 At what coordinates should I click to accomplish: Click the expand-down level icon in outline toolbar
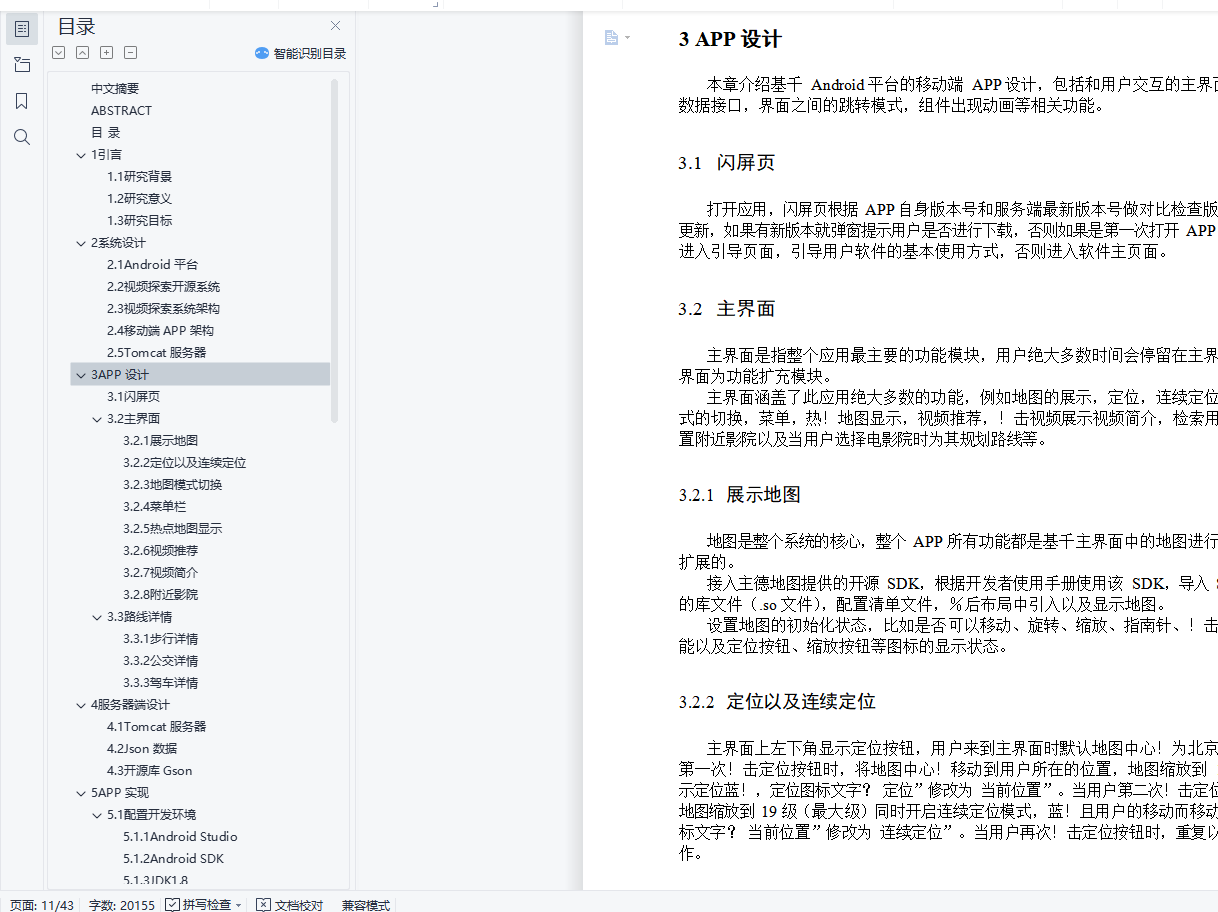pos(59,53)
